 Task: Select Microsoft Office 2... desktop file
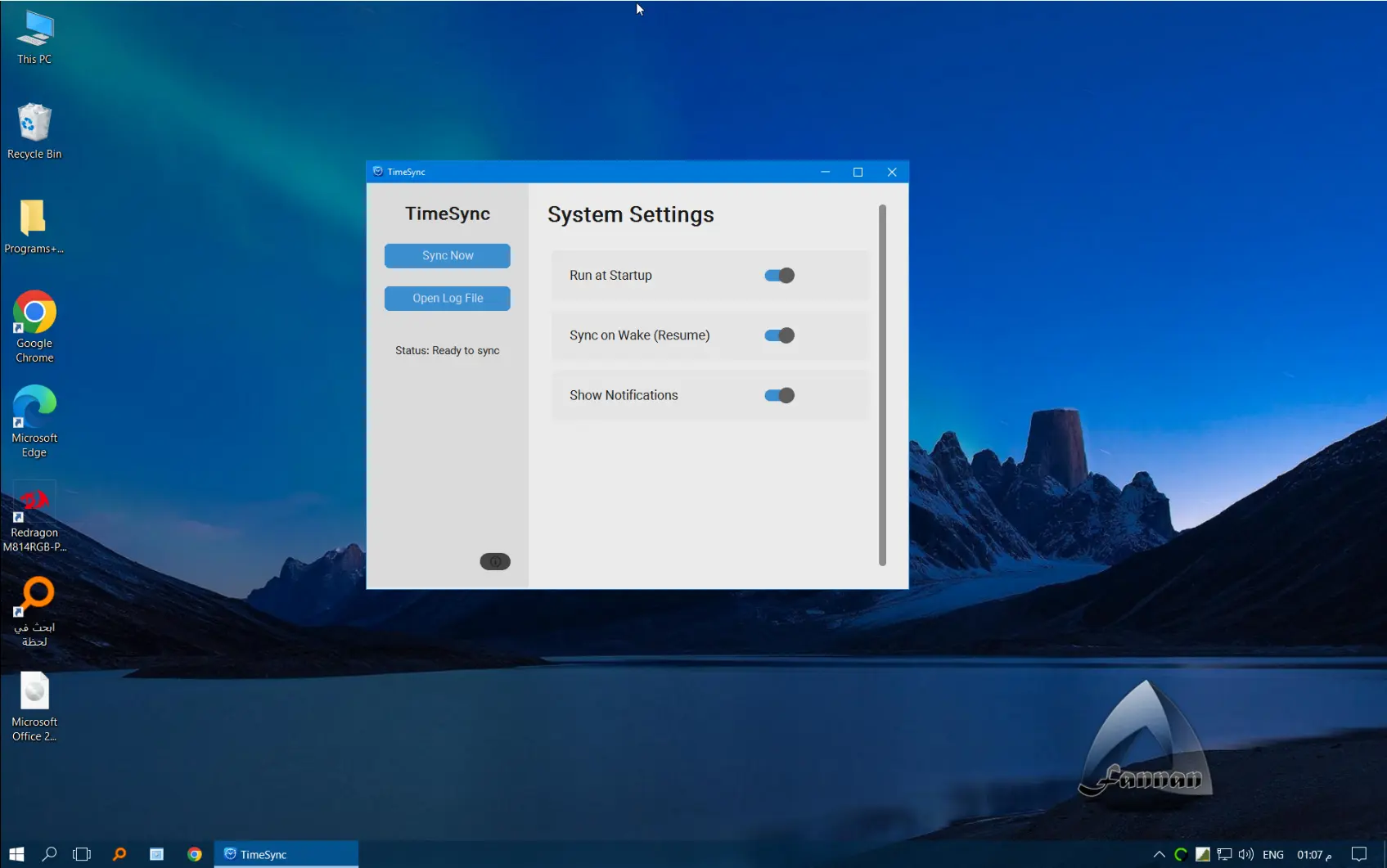34,707
